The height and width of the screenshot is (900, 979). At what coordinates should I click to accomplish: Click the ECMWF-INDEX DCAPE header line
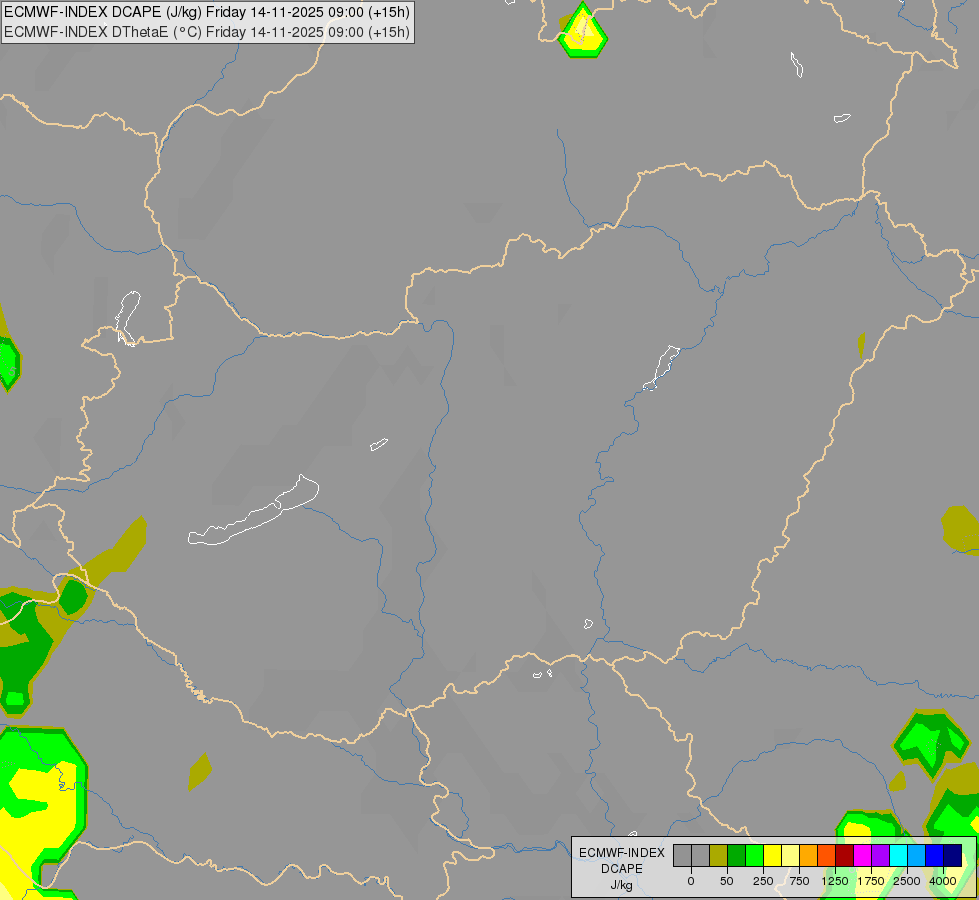coord(207,12)
